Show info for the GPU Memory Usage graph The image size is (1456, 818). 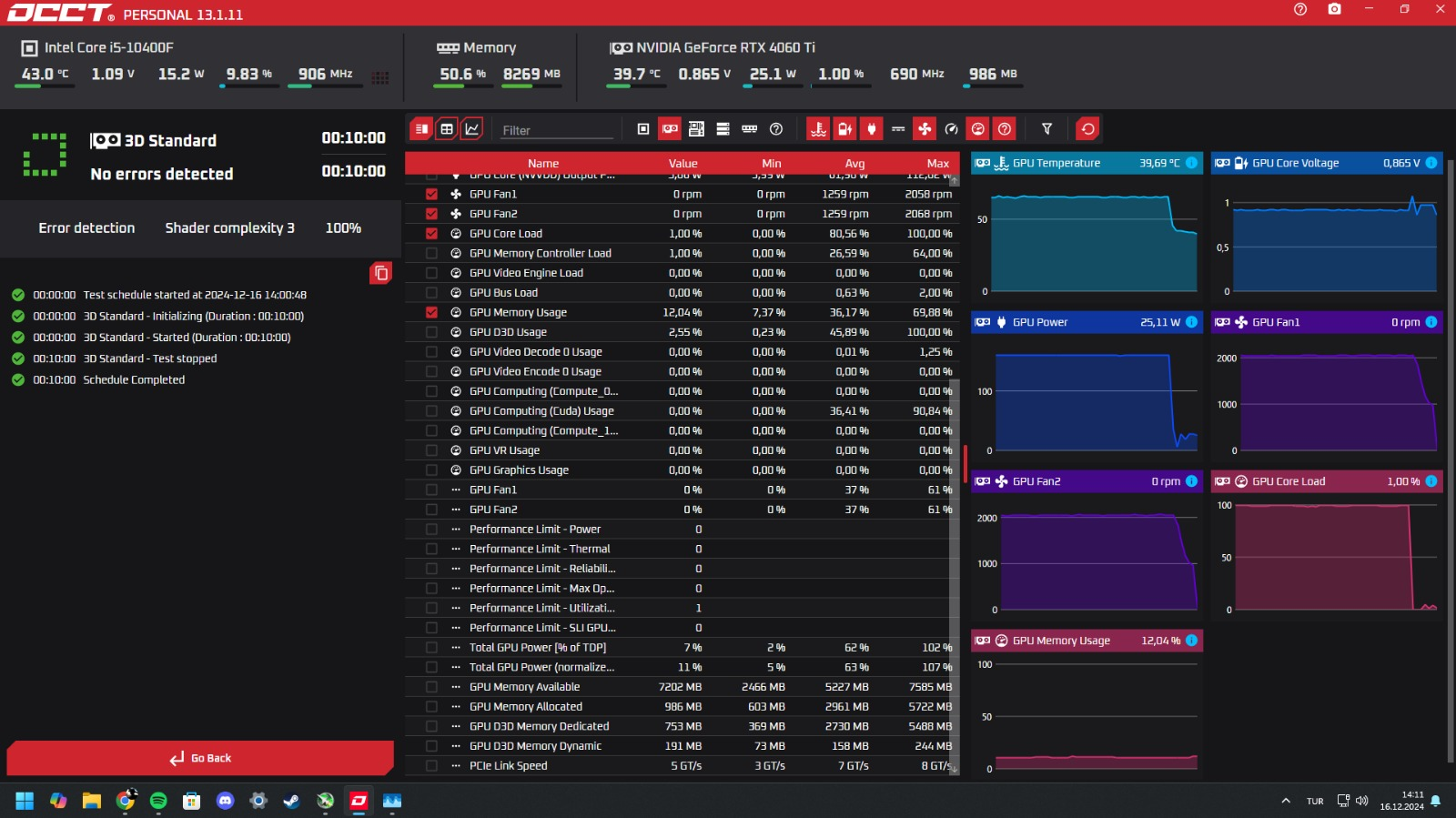[1191, 641]
